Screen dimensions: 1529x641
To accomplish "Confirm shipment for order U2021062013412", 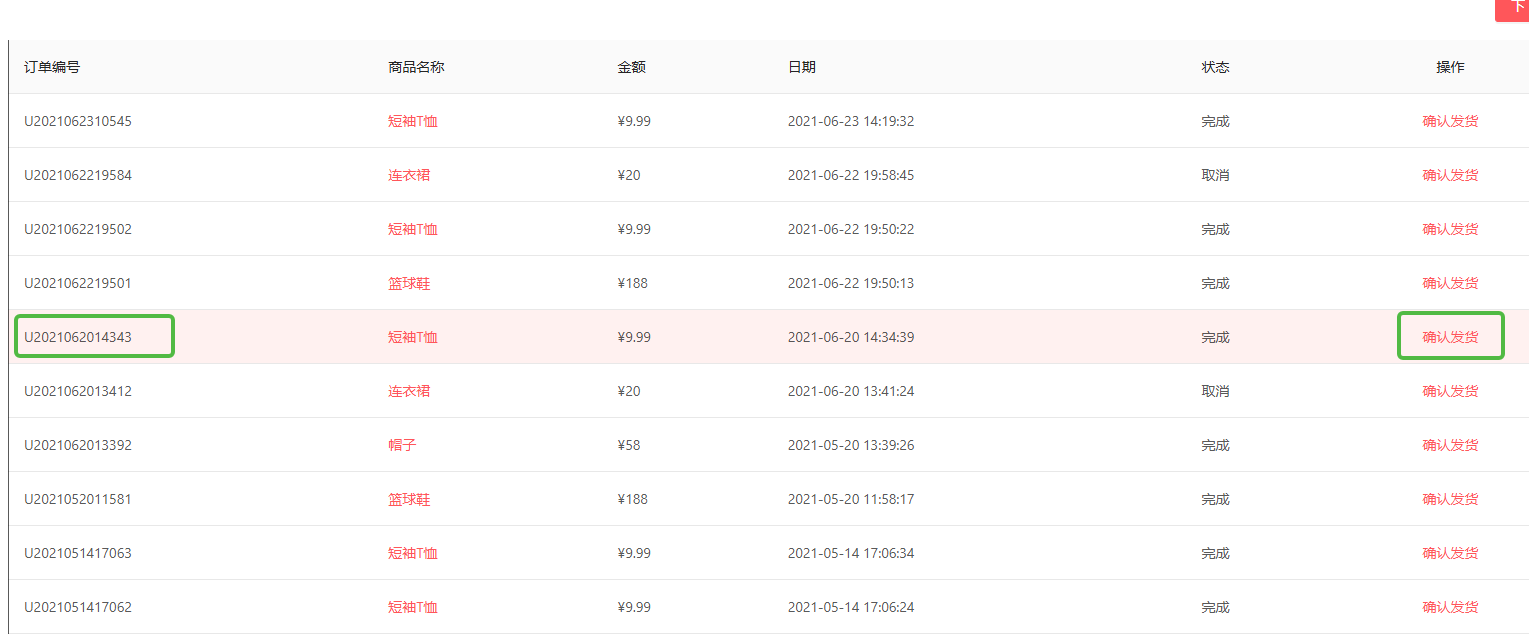I will 1450,391.
